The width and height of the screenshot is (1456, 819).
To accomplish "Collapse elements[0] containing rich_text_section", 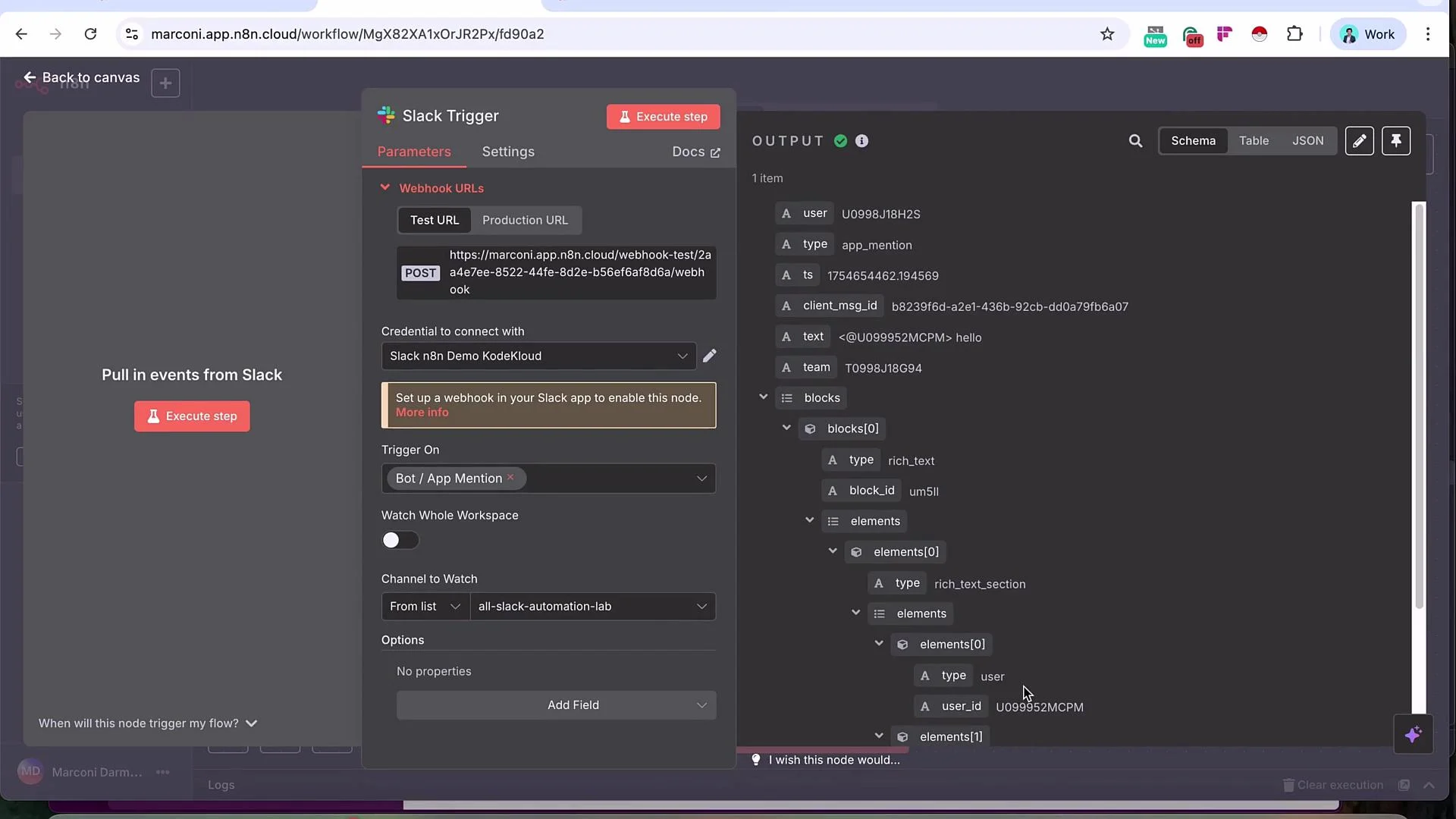I will (833, 551).
